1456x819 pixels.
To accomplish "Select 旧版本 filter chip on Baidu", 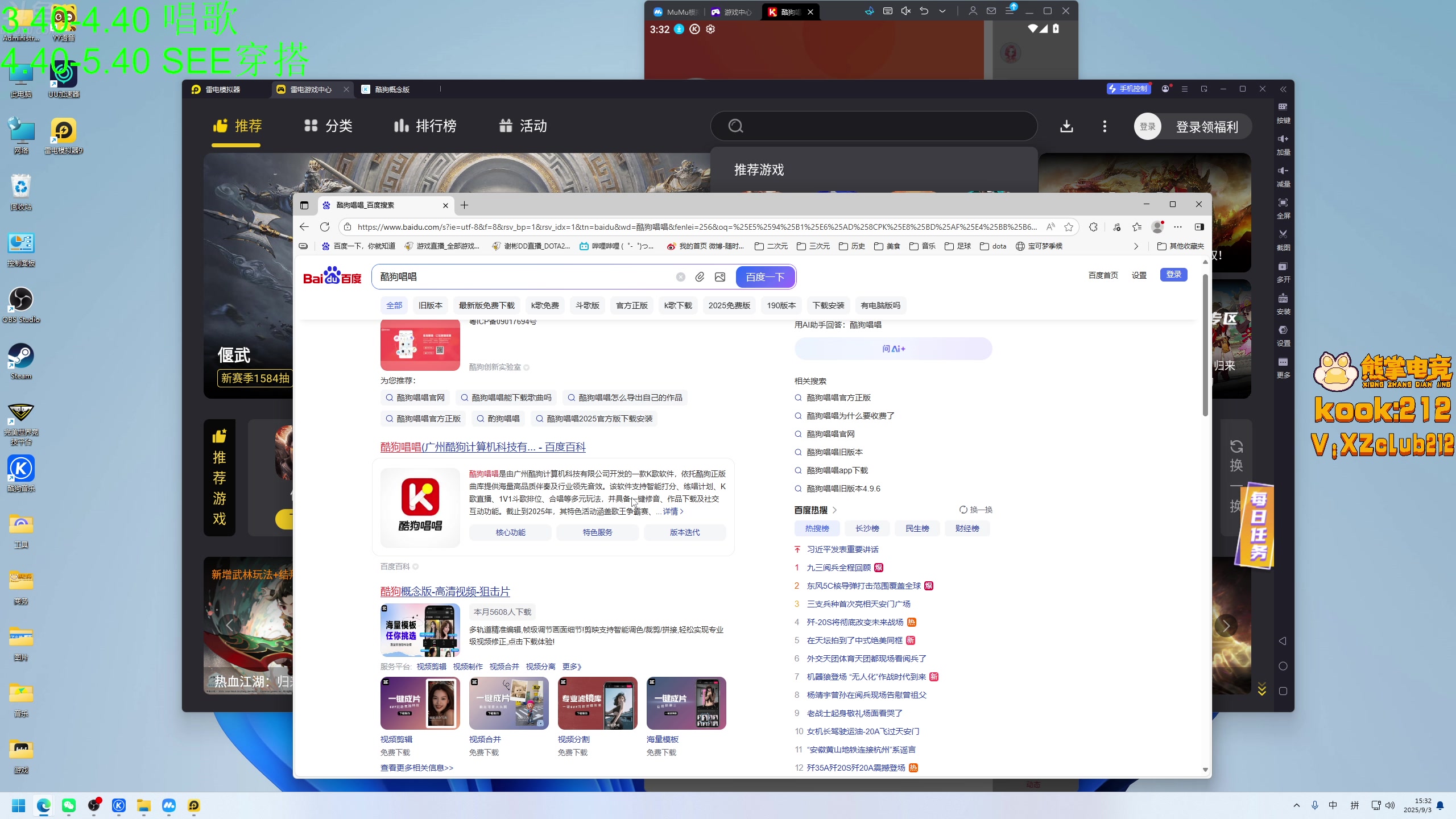I will pyautogui.click(x=431, y=305).
